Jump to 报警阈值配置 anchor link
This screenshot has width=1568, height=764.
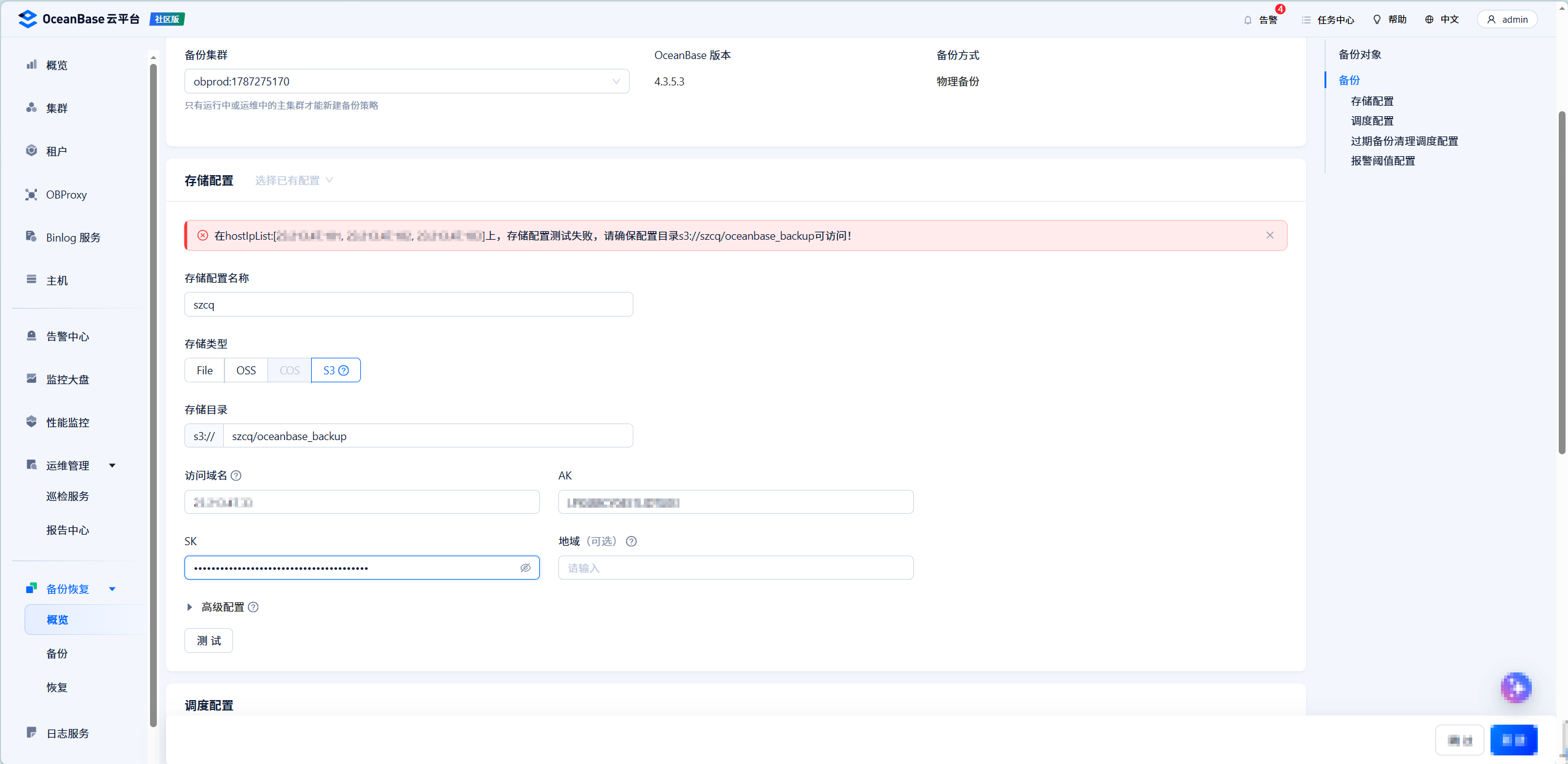click(1383, 160)
